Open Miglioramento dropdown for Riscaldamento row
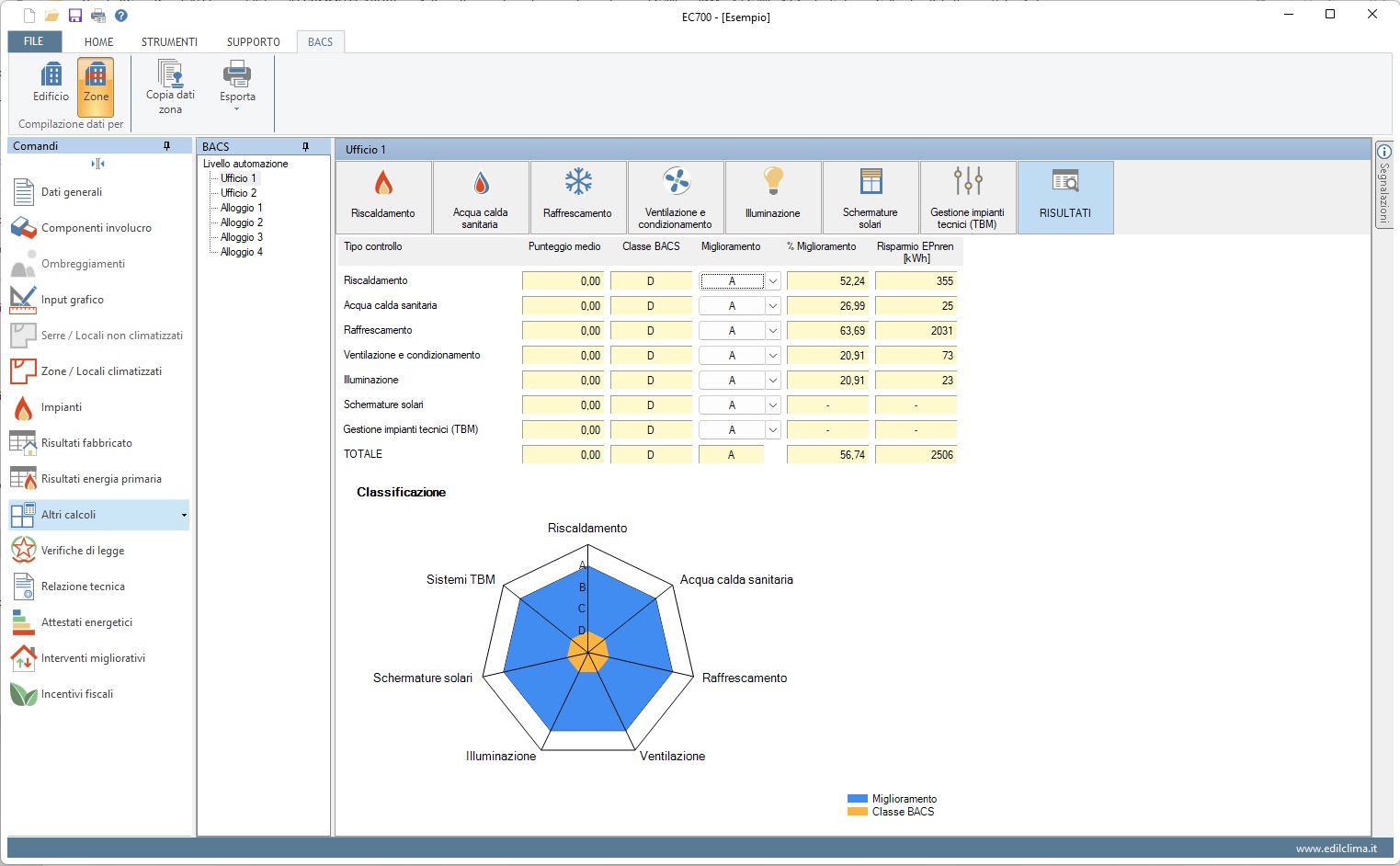This screenshot has width=1400, height=866. point(773,281)
